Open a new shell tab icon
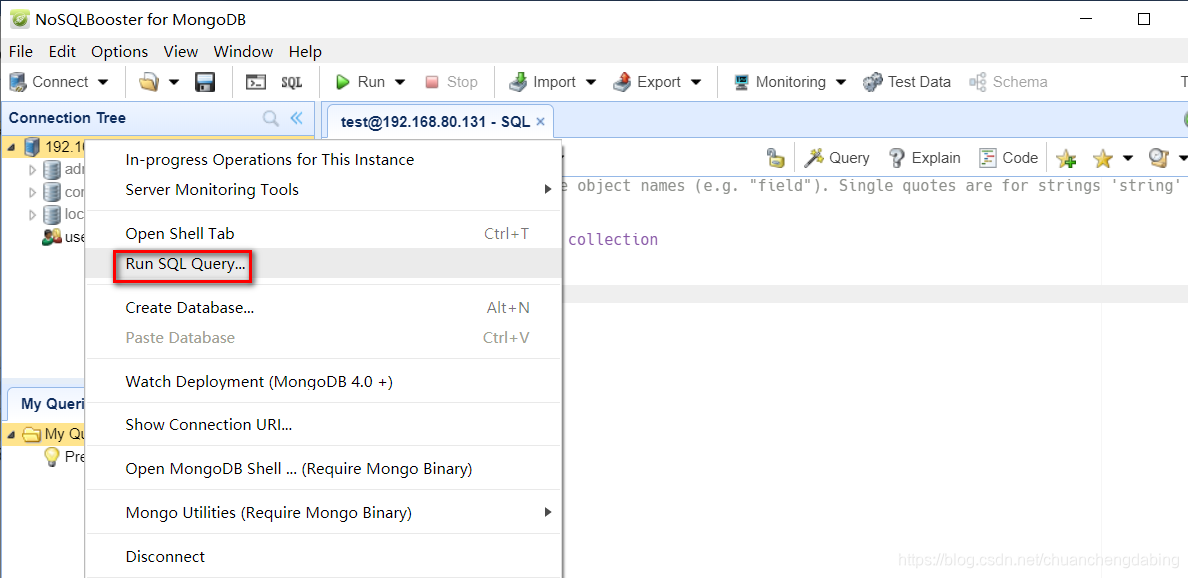This screenshot has height=578, width=1188. [x=256, y=82]
